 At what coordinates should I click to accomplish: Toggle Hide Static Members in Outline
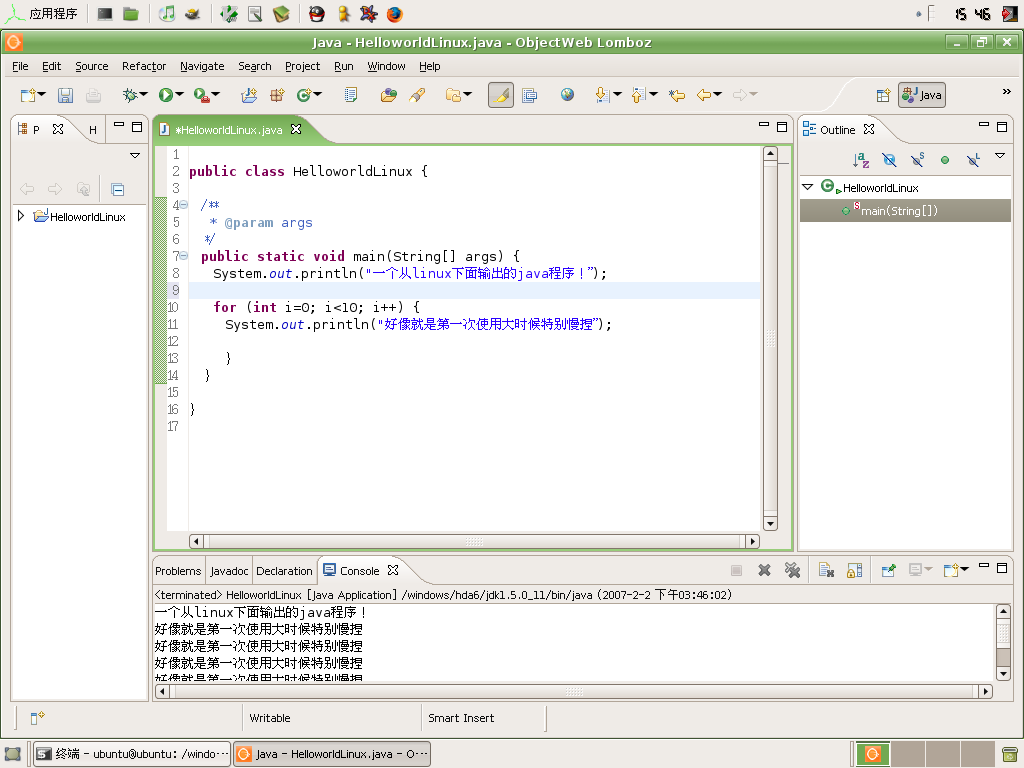918,160
